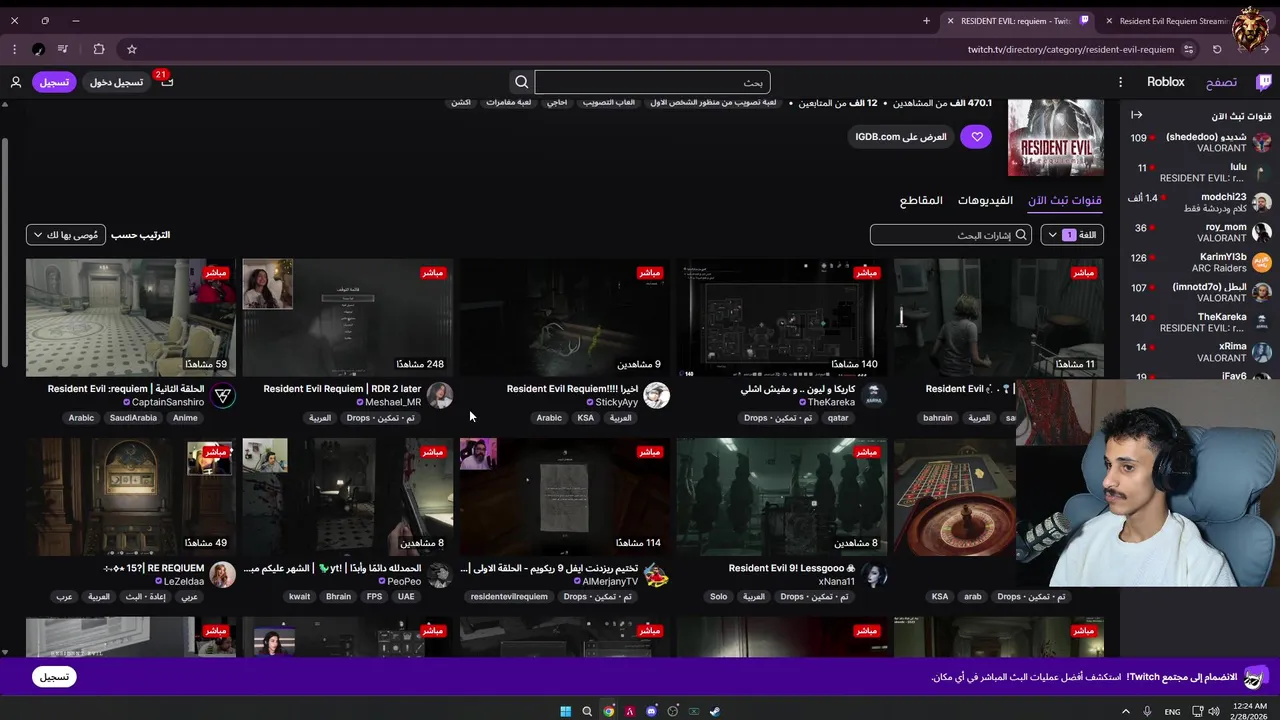This screenshot has width=1280, height=720.
Task: Open the Browse (تصفح) link
Action: point(1221,82)
